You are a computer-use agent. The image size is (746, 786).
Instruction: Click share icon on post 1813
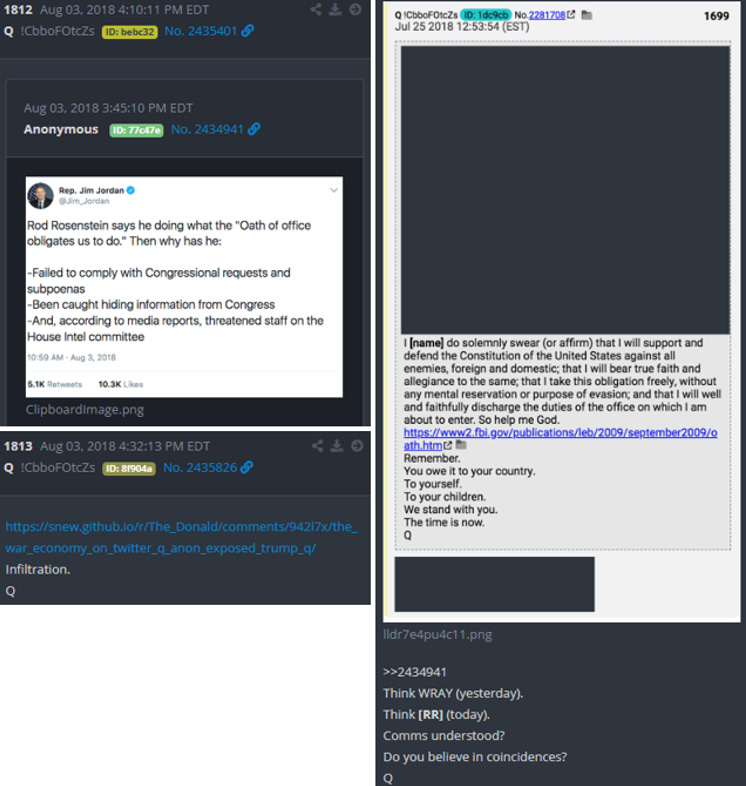(x=317, y=446)
